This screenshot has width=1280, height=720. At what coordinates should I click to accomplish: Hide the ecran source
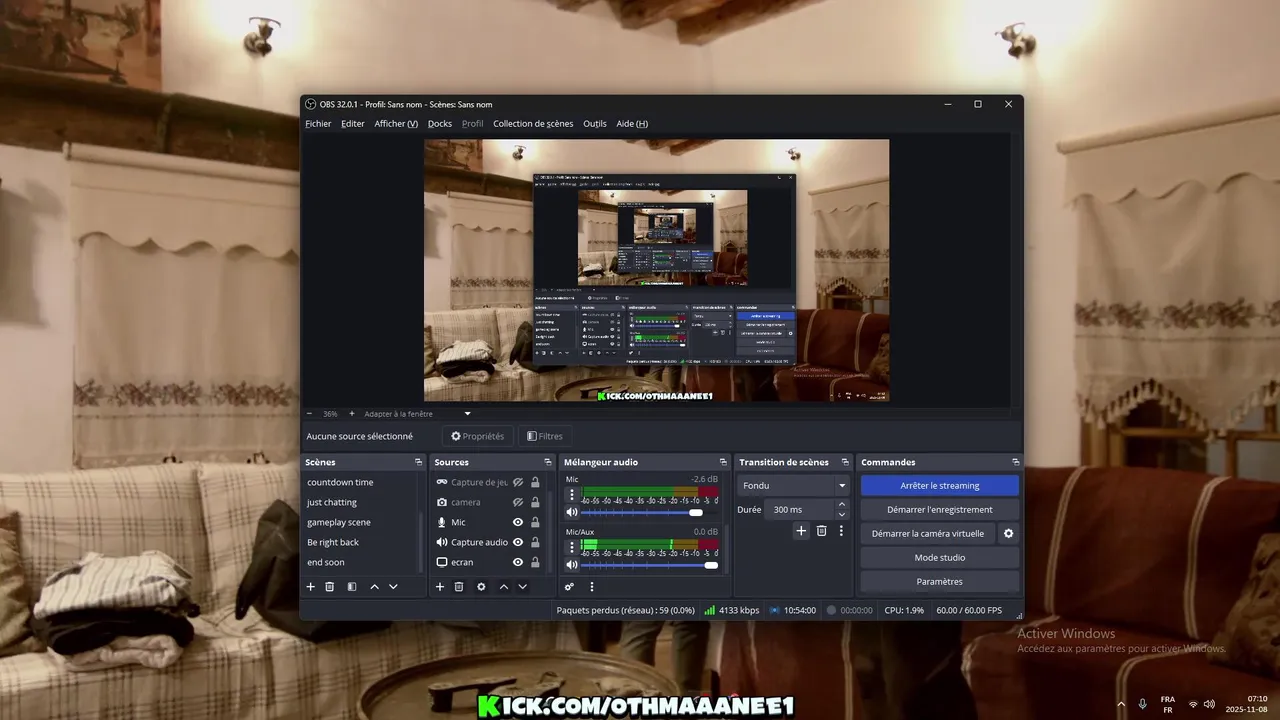(518, 562)
